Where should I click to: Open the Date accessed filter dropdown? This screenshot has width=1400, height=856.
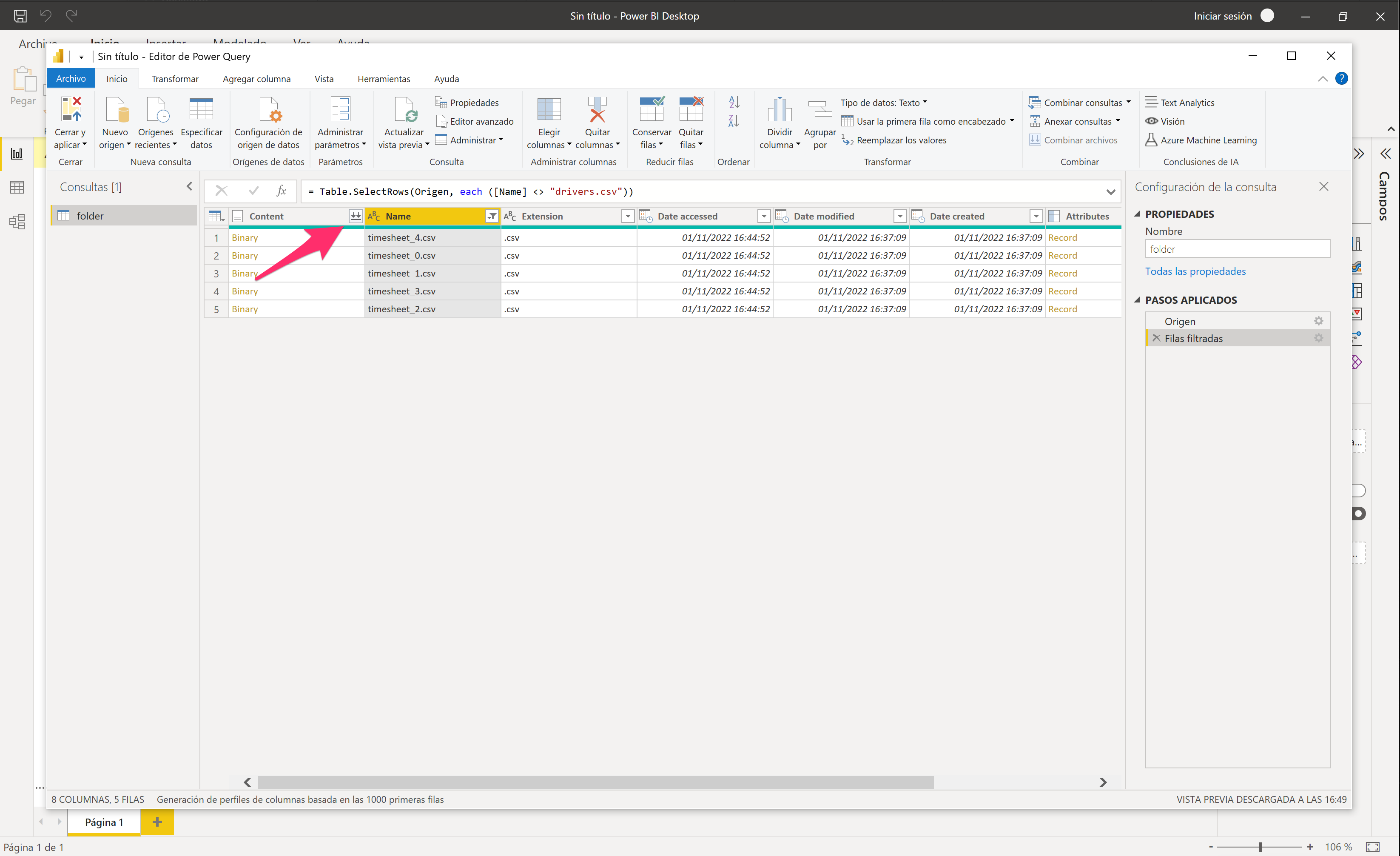click(764, 216)
